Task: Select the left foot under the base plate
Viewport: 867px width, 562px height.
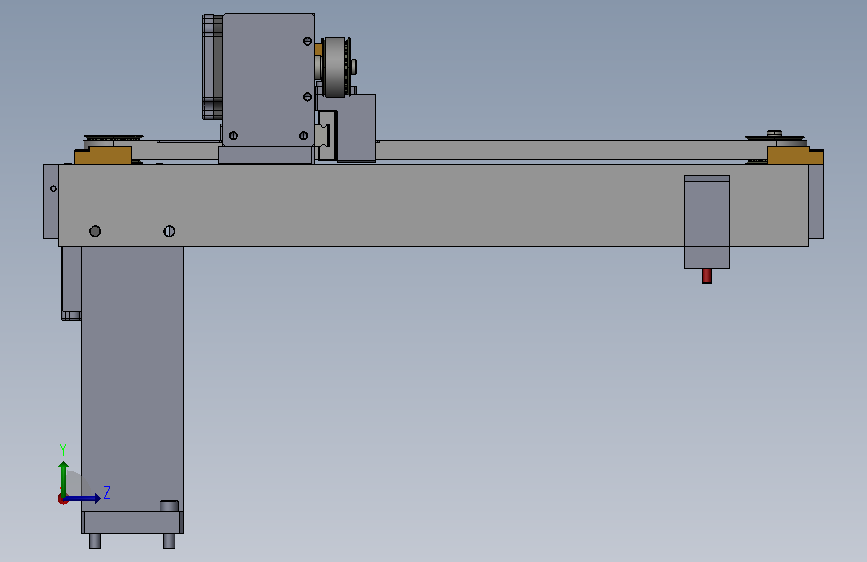Action: click(x=95, y=541)
